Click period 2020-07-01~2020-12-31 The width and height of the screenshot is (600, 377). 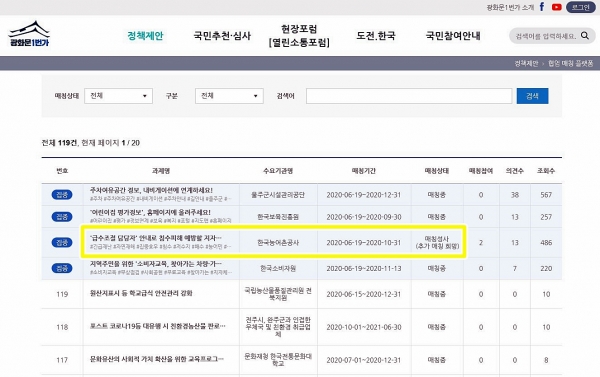coord(364,360)
